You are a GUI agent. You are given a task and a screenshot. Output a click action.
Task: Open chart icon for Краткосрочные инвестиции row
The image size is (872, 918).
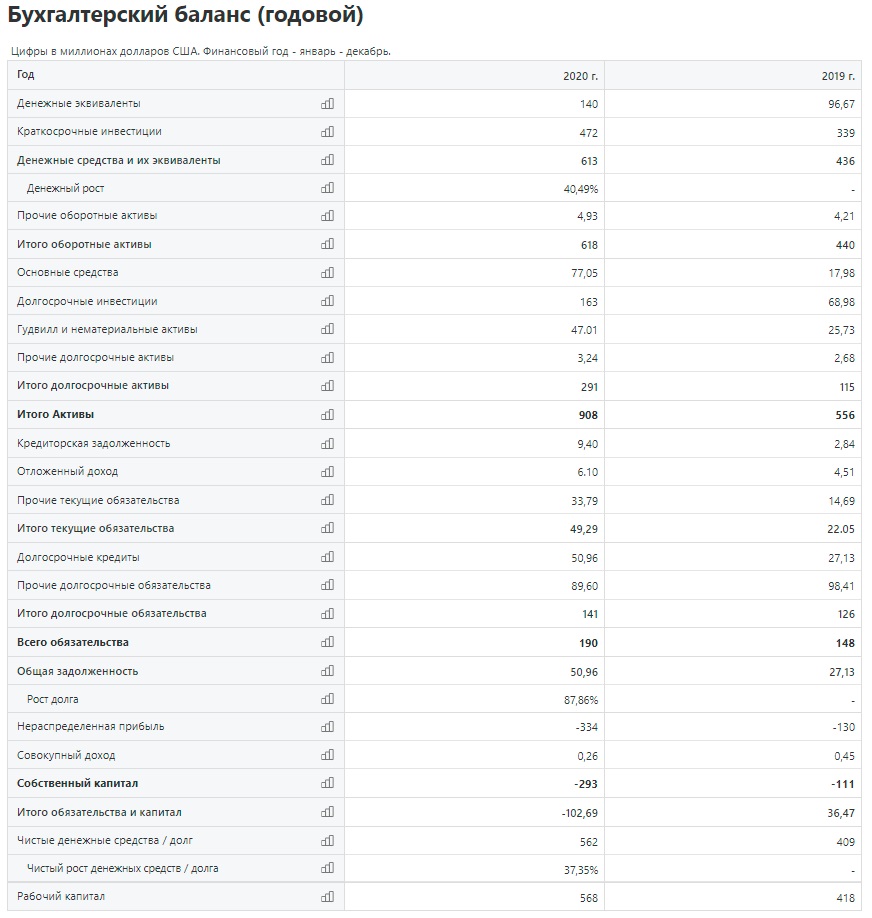[327, 132]
